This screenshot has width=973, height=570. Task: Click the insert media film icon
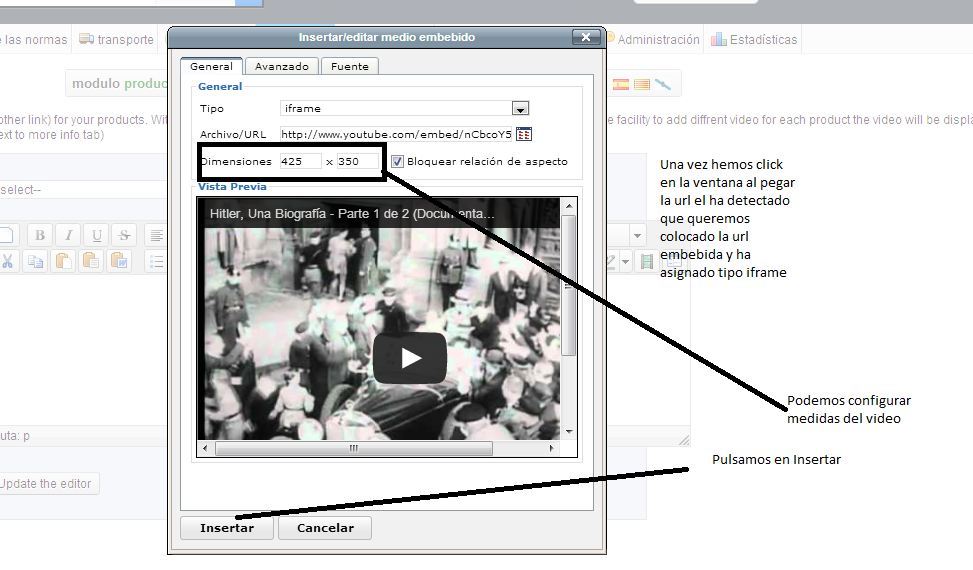(x=647, y=261)
